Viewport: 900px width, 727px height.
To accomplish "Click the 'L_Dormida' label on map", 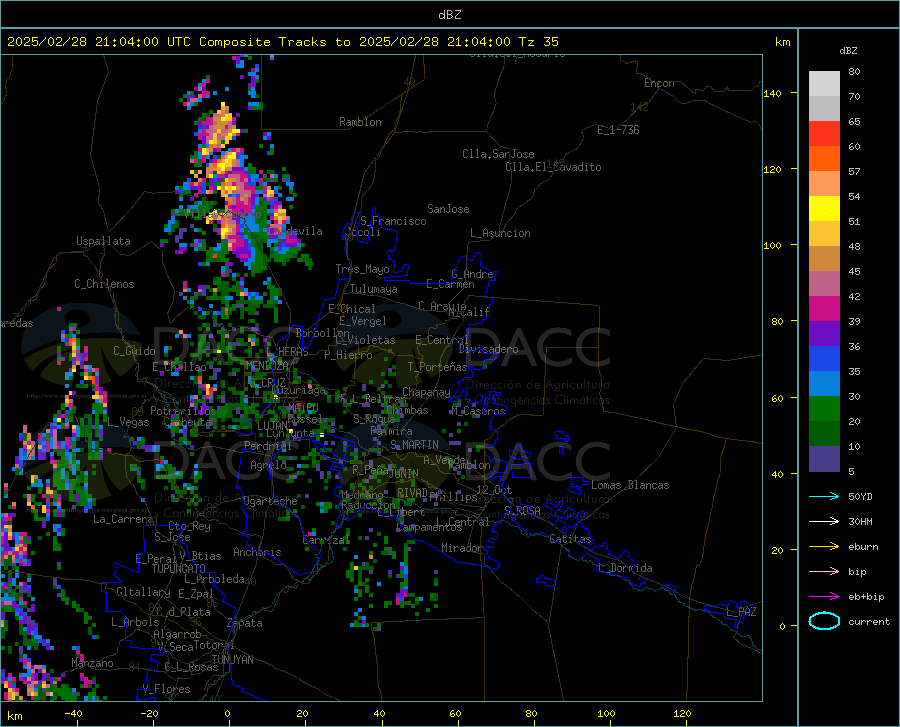I will click(x=624, y=568).
